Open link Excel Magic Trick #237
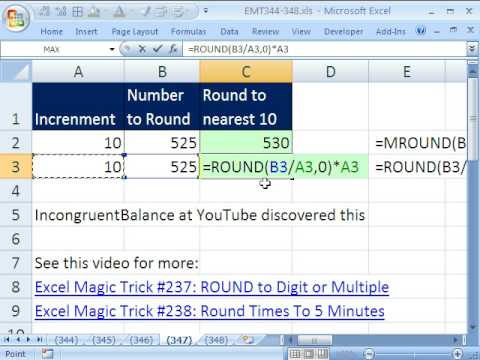This screenshot has width=480, height=360. point(212,287)
